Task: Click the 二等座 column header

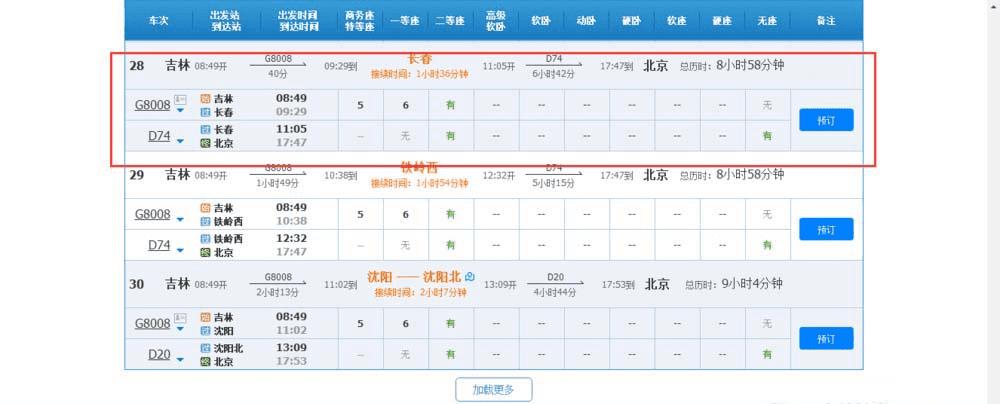Action: 451,21
